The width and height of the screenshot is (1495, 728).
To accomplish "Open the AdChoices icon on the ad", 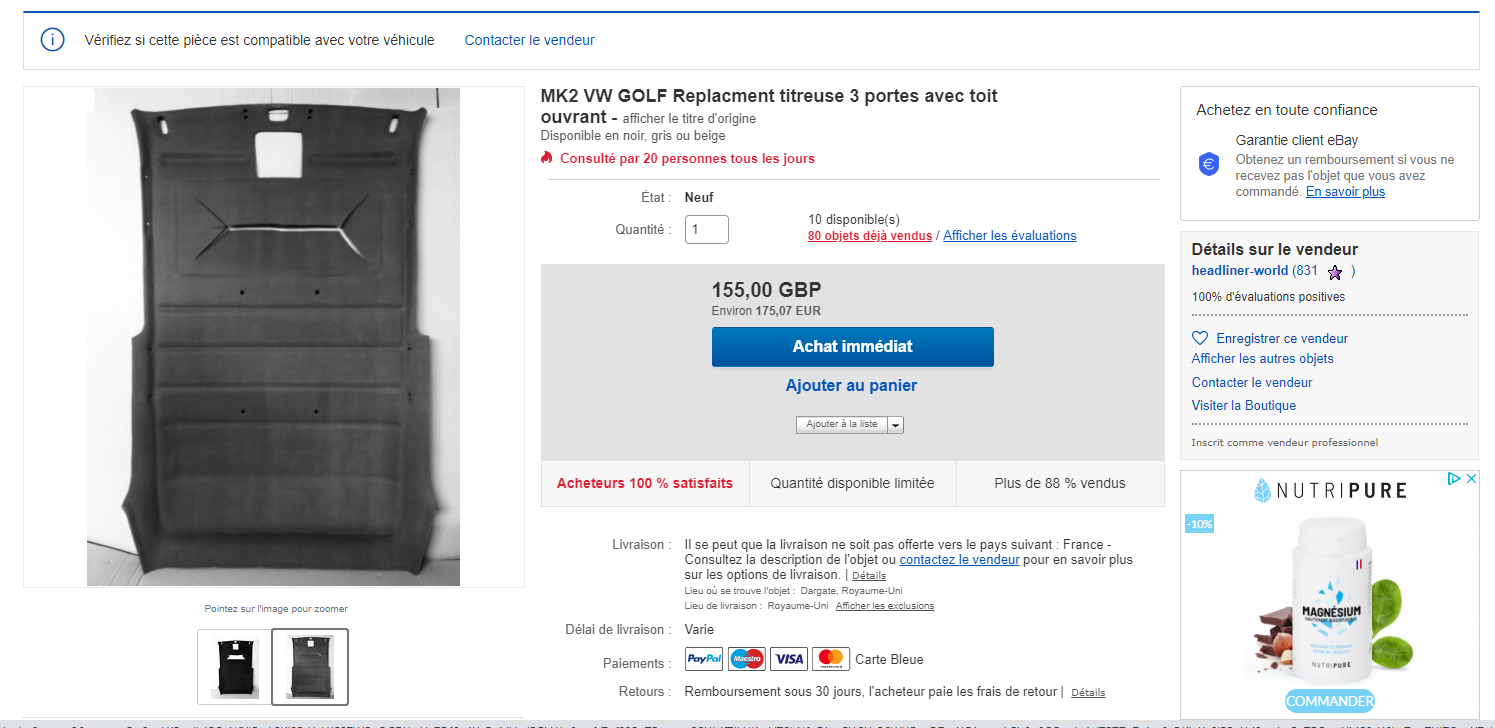I will (x=1456, y=479).
